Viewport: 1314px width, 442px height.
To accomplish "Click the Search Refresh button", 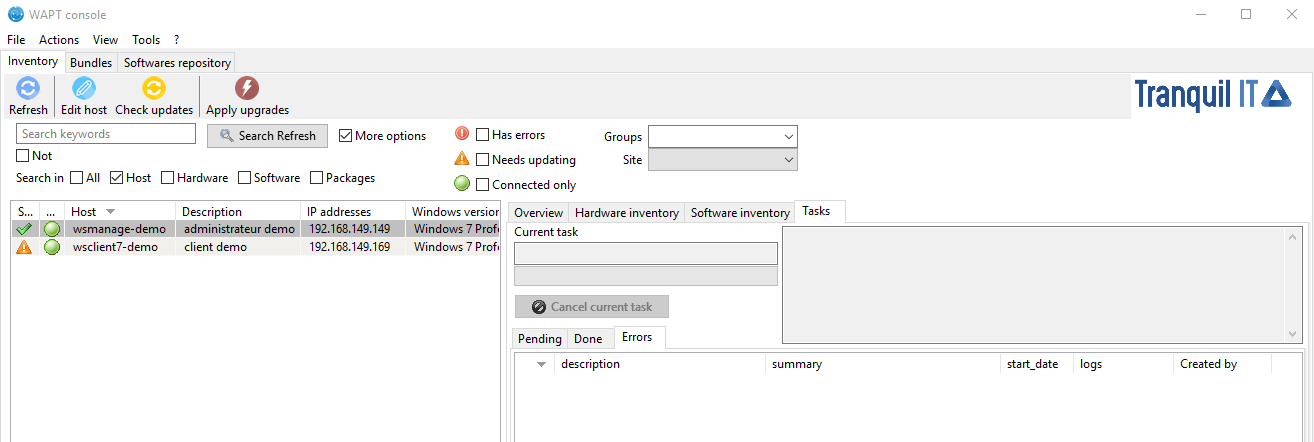I will [267, 136].
